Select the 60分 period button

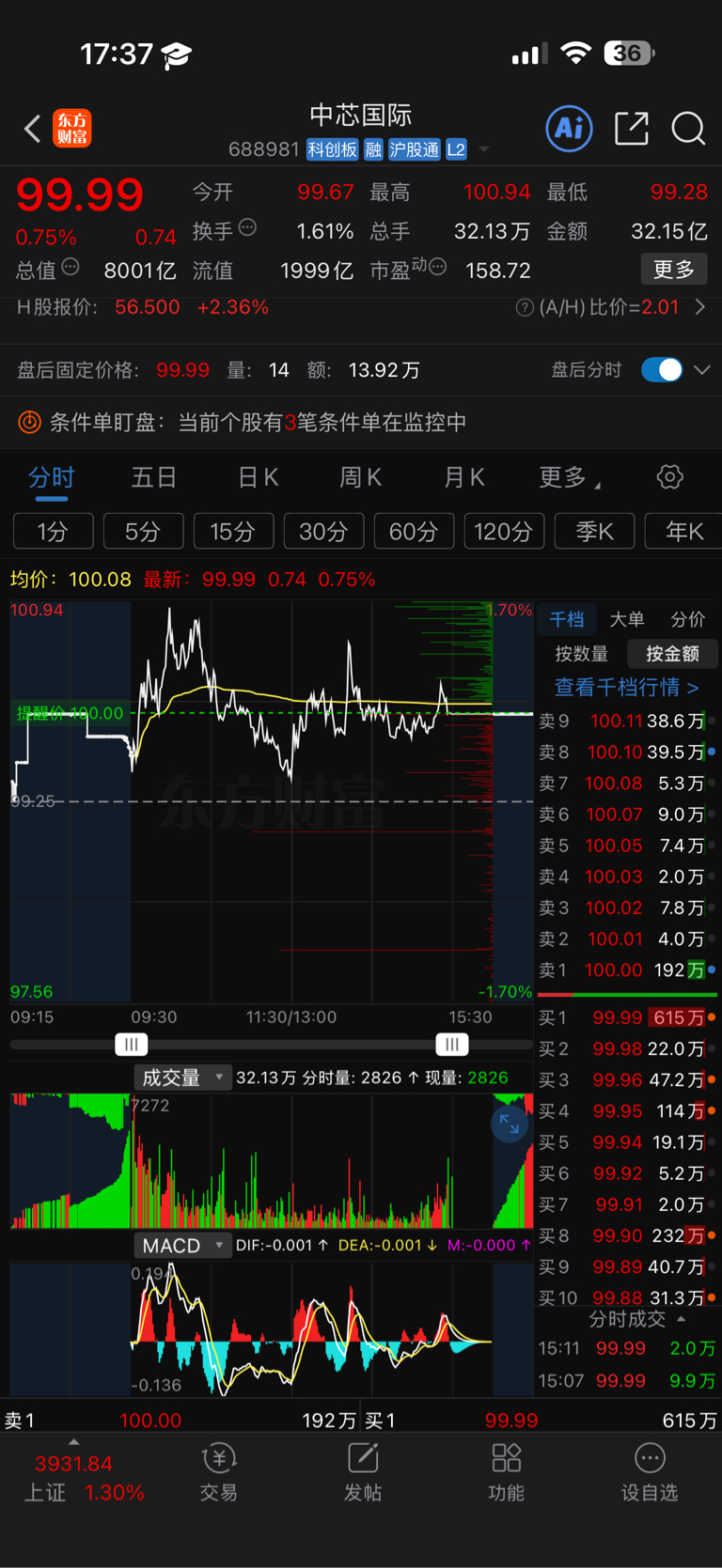(415, 532)
